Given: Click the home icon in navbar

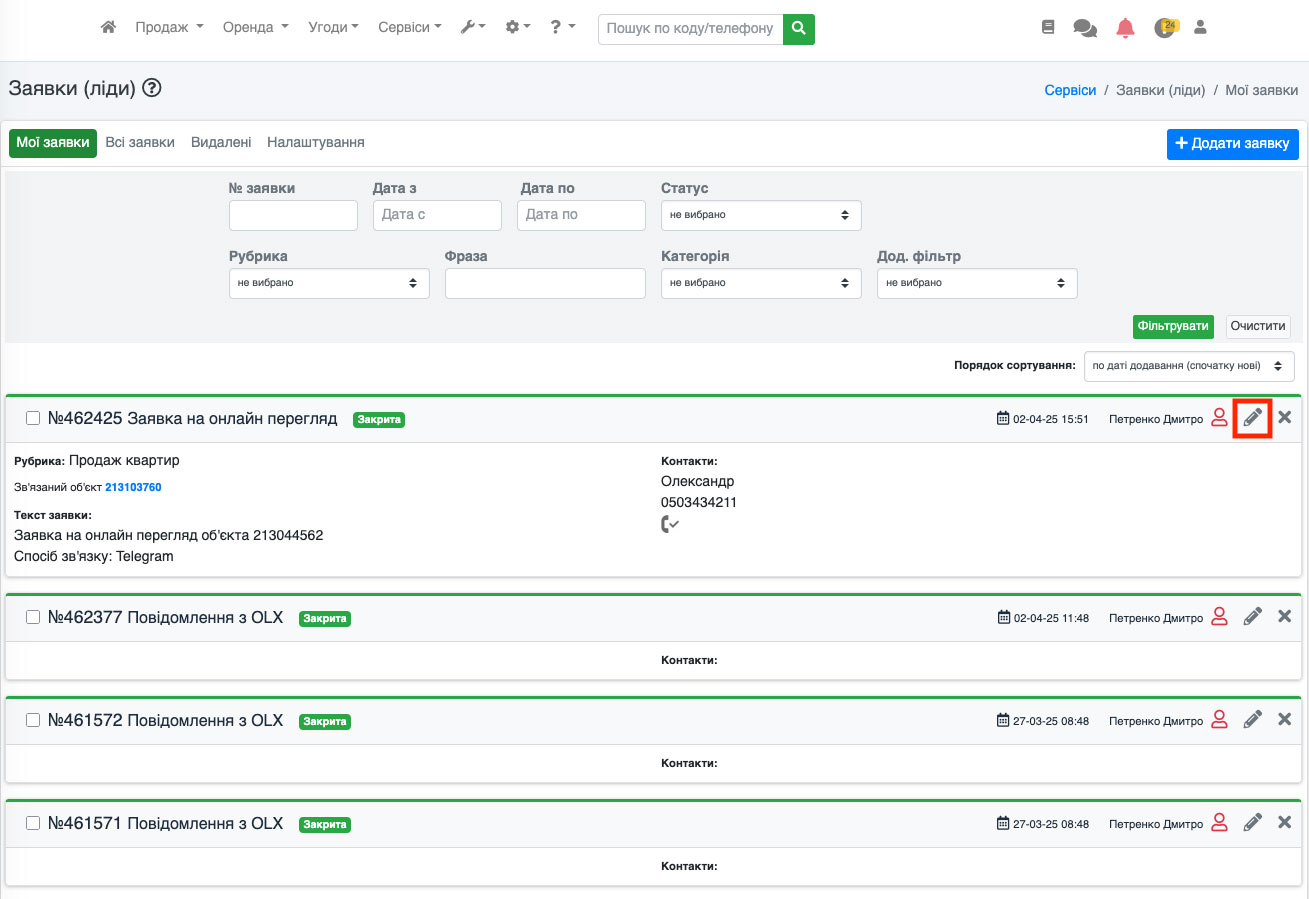Looking at the screenshot, I should coord(109,28).
